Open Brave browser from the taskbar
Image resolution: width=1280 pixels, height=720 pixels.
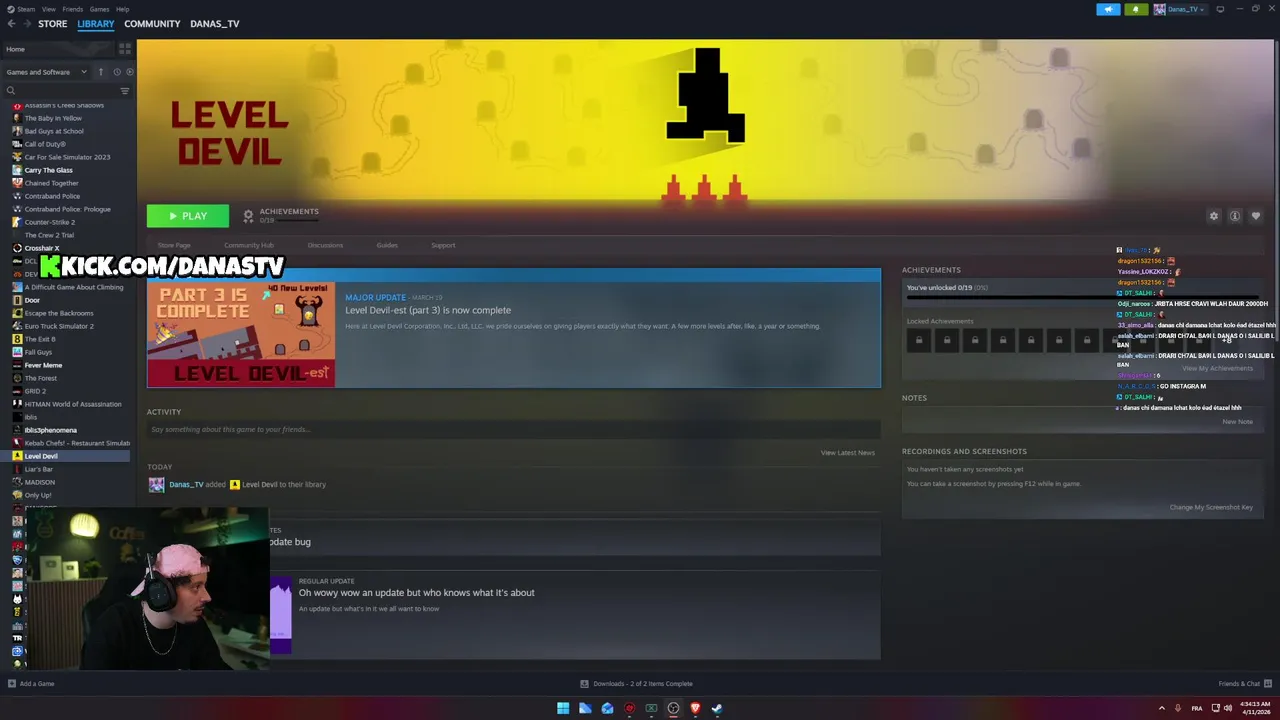(x=695, y=708)
